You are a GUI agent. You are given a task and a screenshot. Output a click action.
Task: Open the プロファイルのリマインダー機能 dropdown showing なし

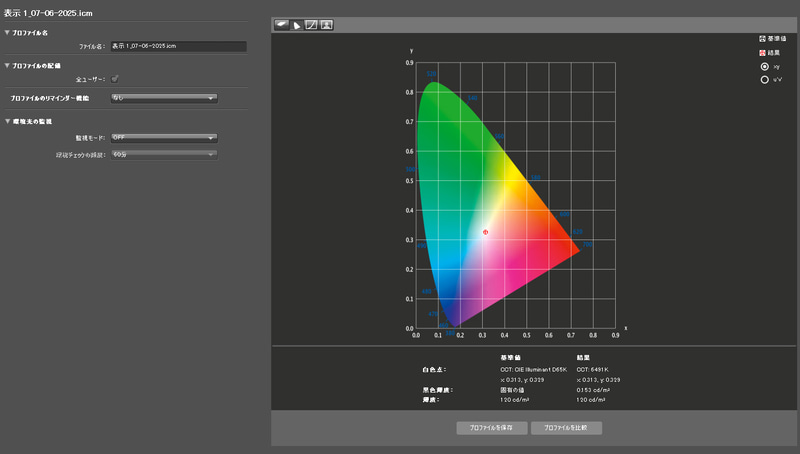[x=164, y=98]
